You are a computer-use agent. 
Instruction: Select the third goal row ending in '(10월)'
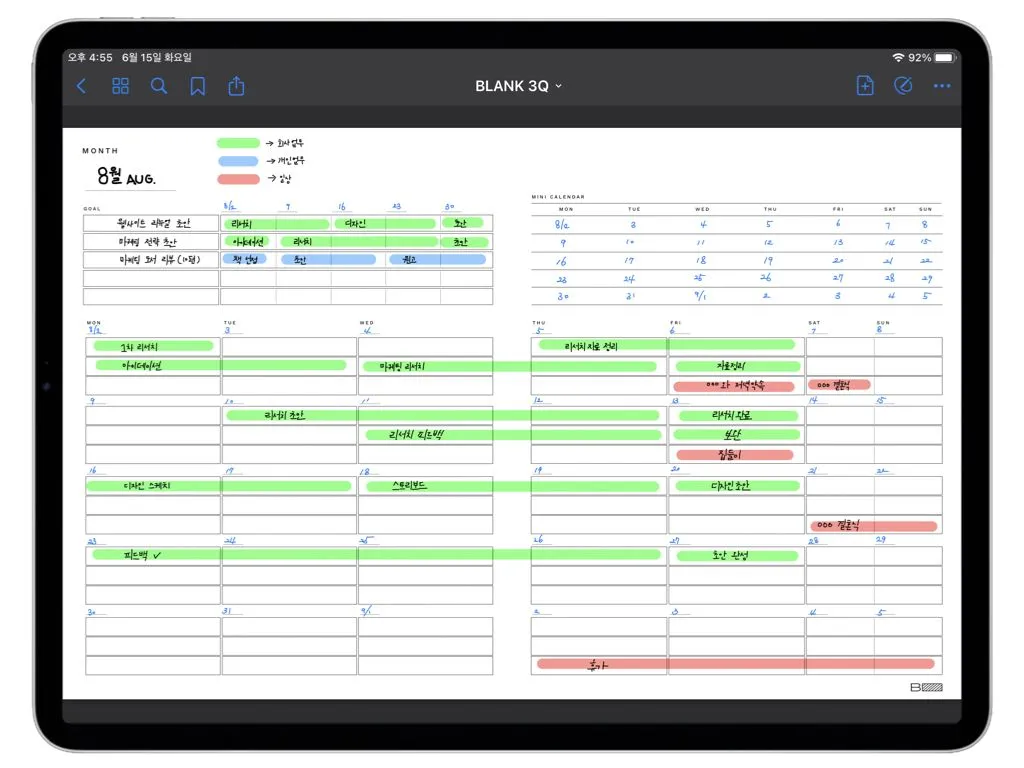(151, 260)
